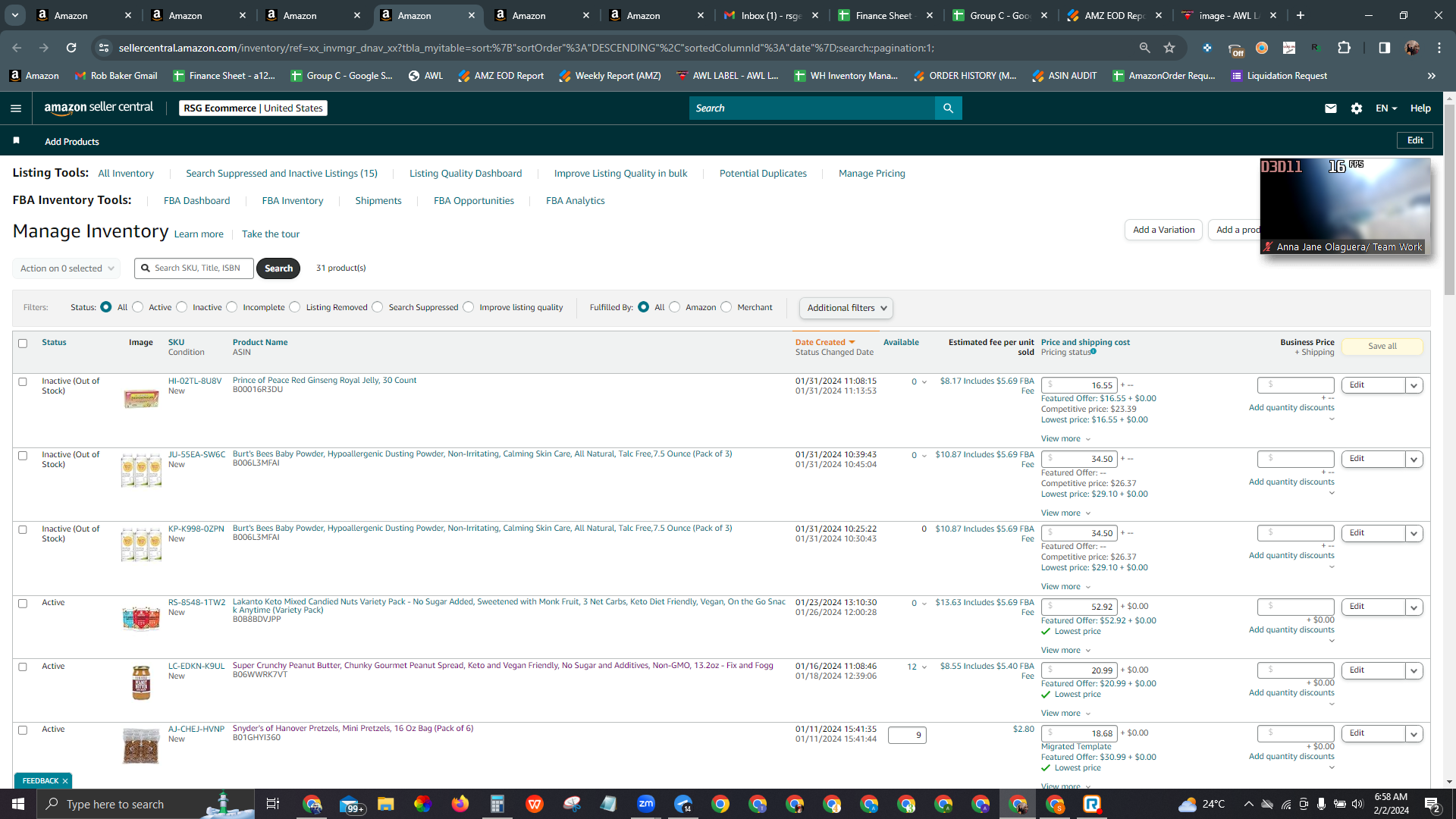Open Edit dropdown arrow for RS-8548-1TW2 row
This screenshot has height=819, width=1456.
tap(1414, 607)
